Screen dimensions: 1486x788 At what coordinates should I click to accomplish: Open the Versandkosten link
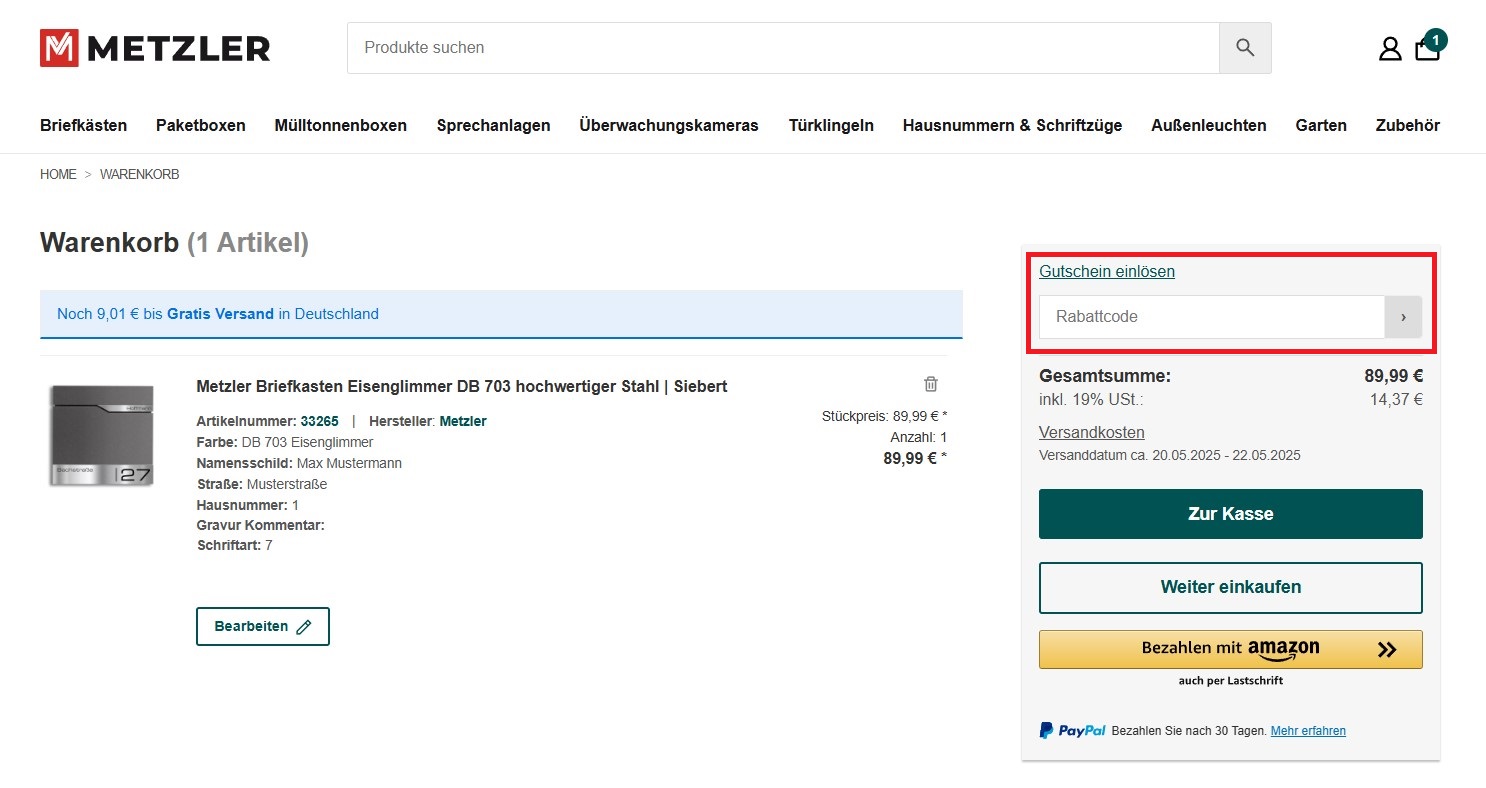tap(1092, 432)
